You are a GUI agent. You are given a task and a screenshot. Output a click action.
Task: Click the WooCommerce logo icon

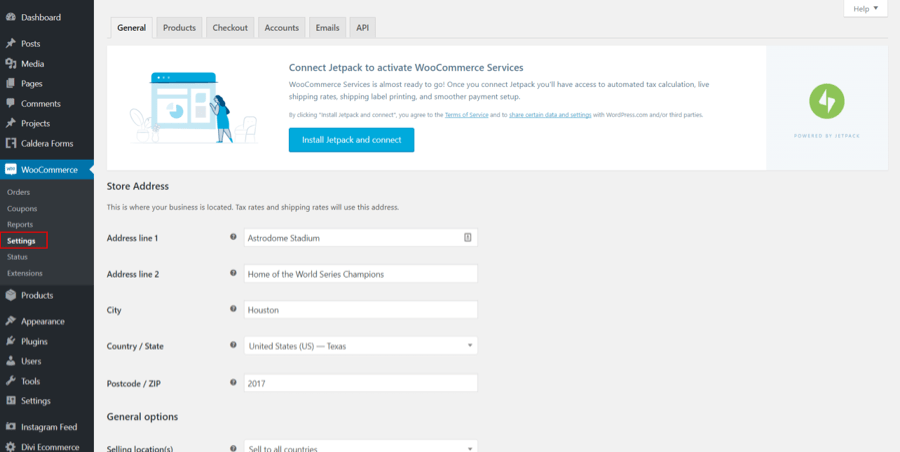click(10, 169)
